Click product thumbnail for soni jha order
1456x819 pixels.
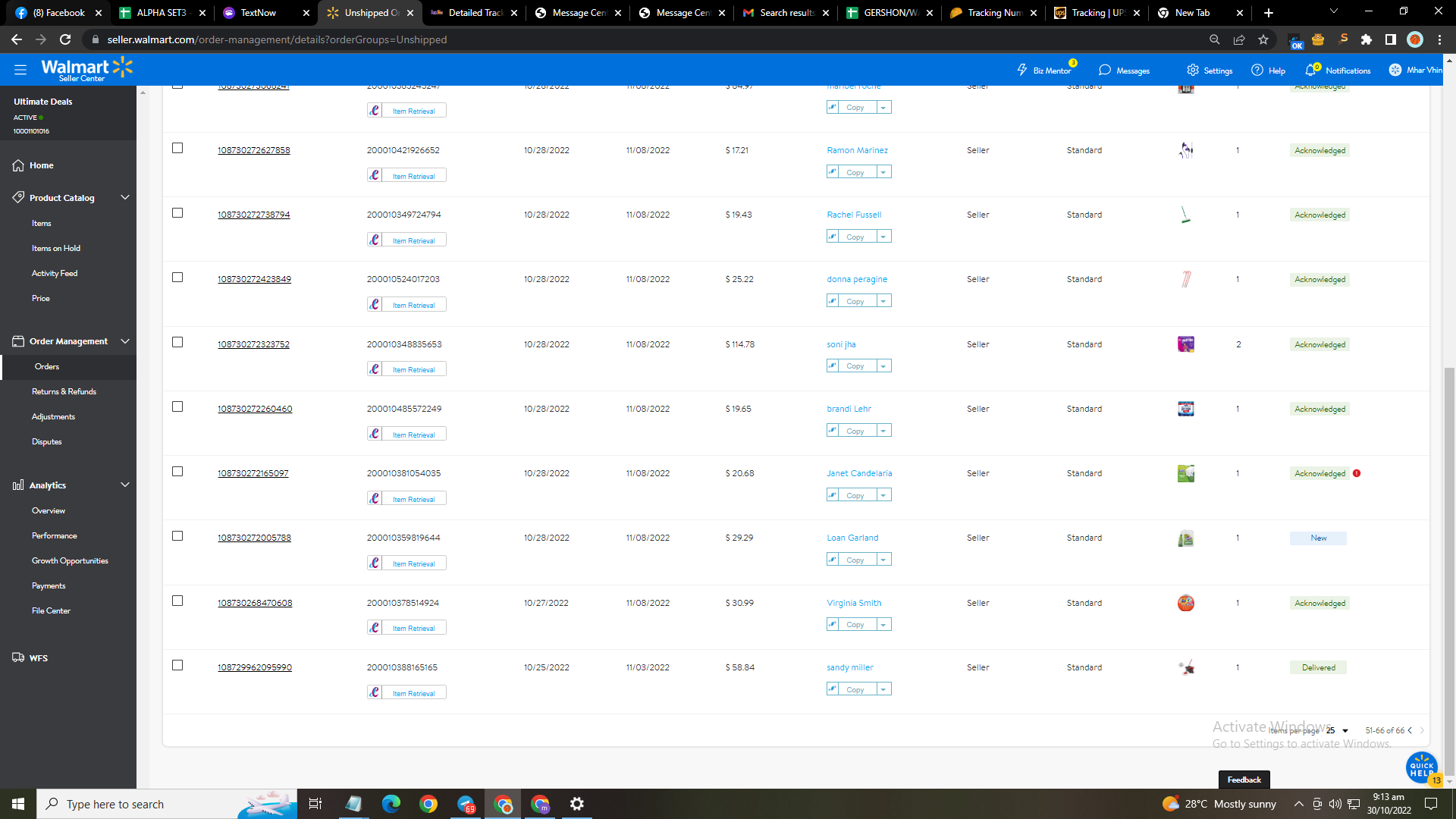(x=1186, y=344)
